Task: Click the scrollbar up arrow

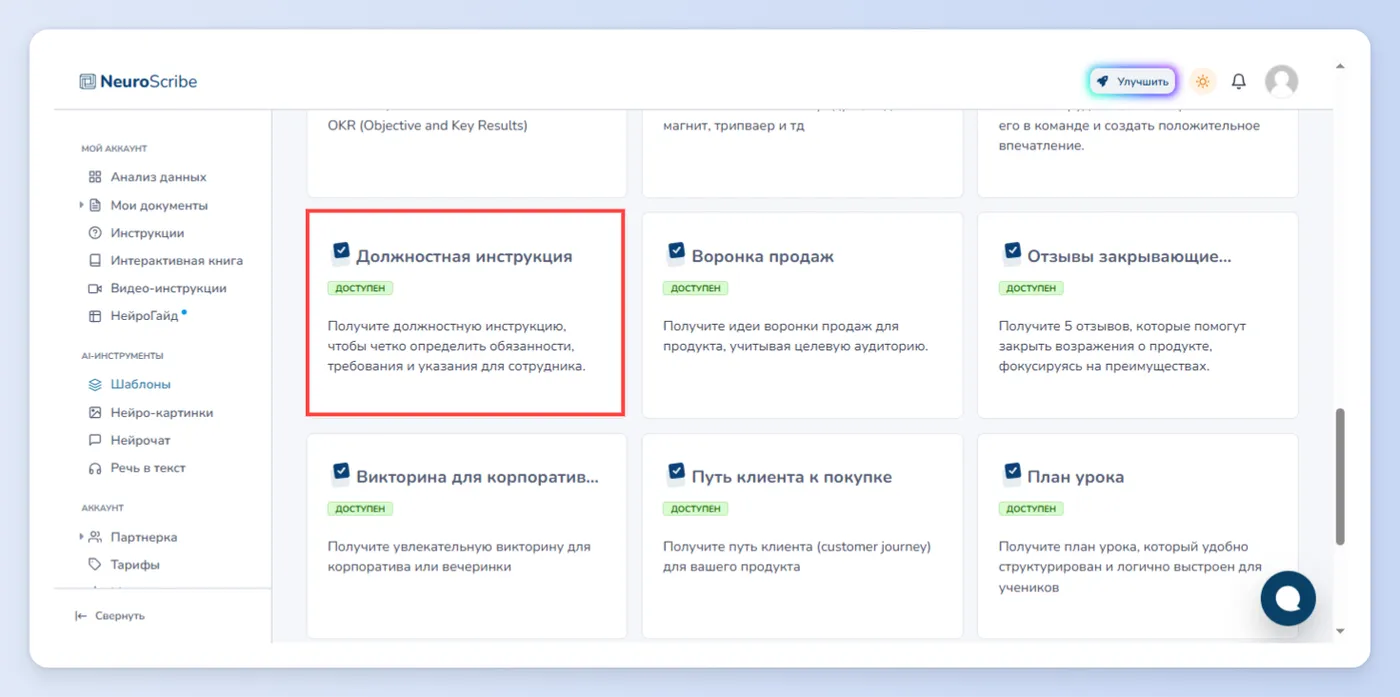Action: click(x=1340, y=67)
